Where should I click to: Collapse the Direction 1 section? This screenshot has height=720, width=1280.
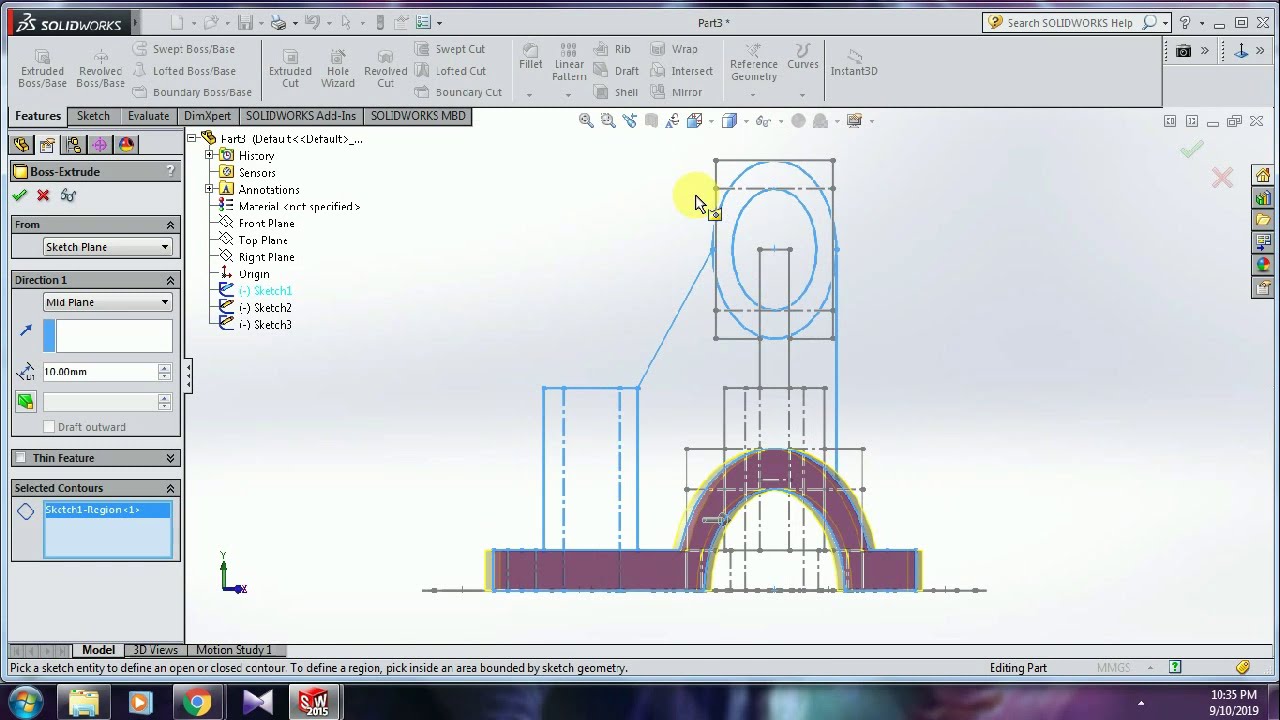point(170,280)
